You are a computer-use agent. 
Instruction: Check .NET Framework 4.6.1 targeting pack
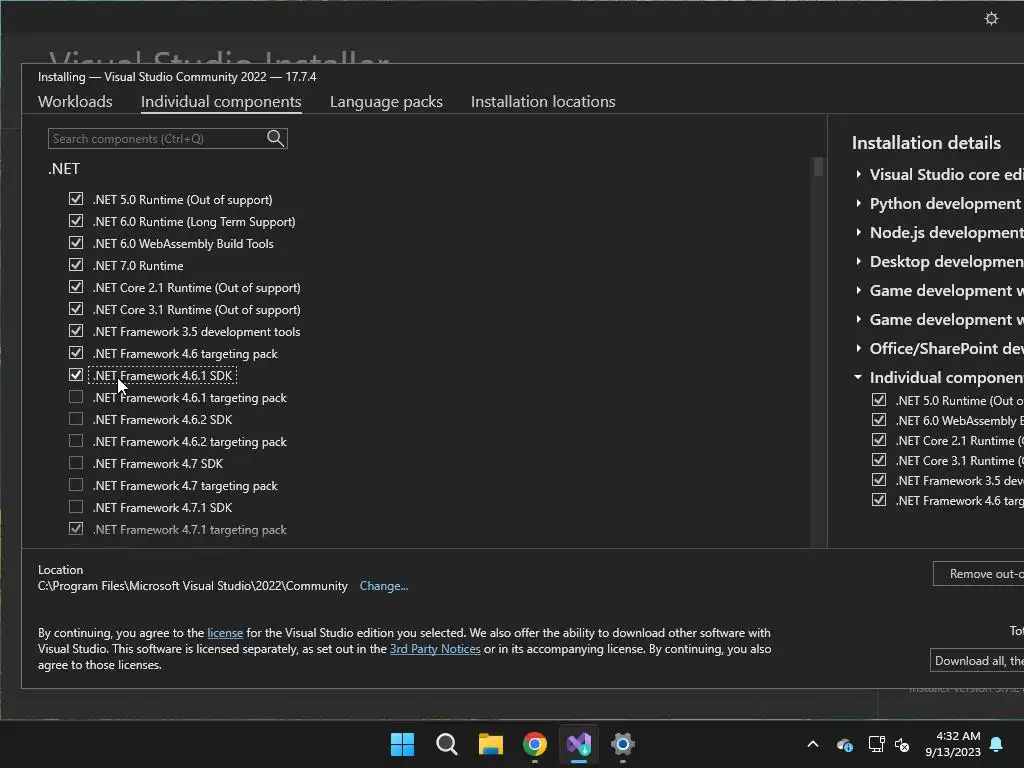(x=76, y=396)
